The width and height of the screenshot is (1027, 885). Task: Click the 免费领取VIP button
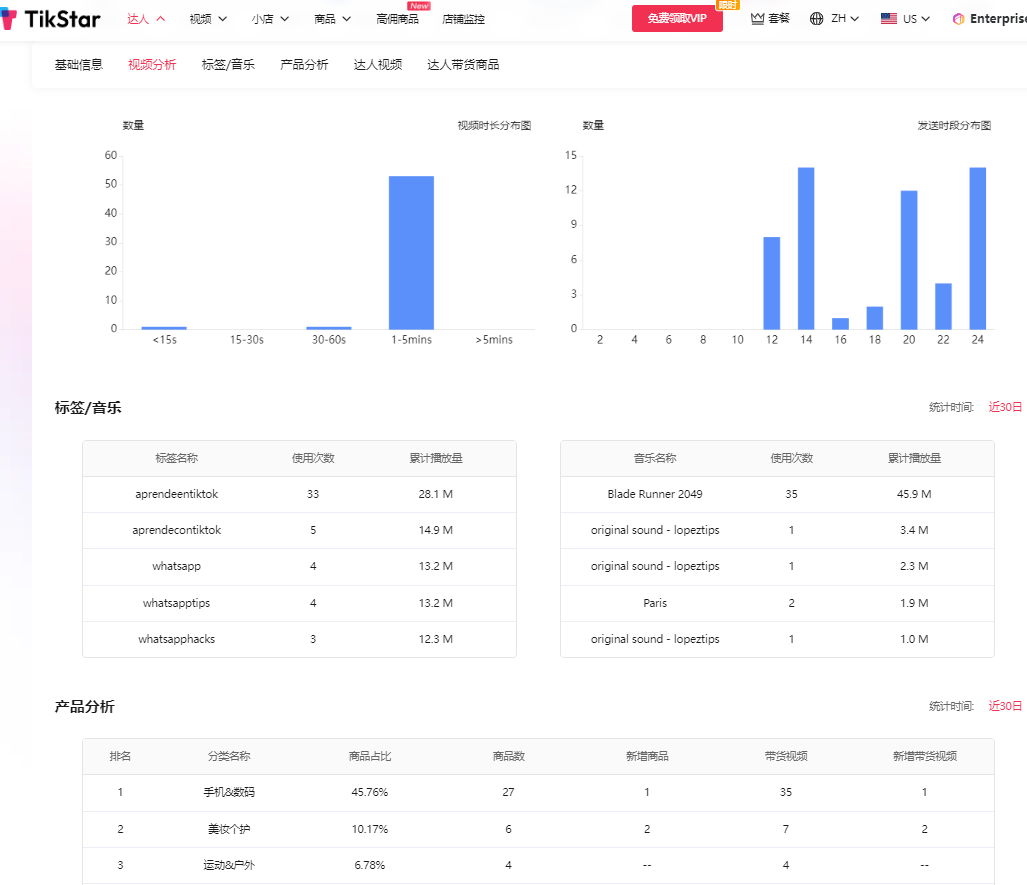677,18
